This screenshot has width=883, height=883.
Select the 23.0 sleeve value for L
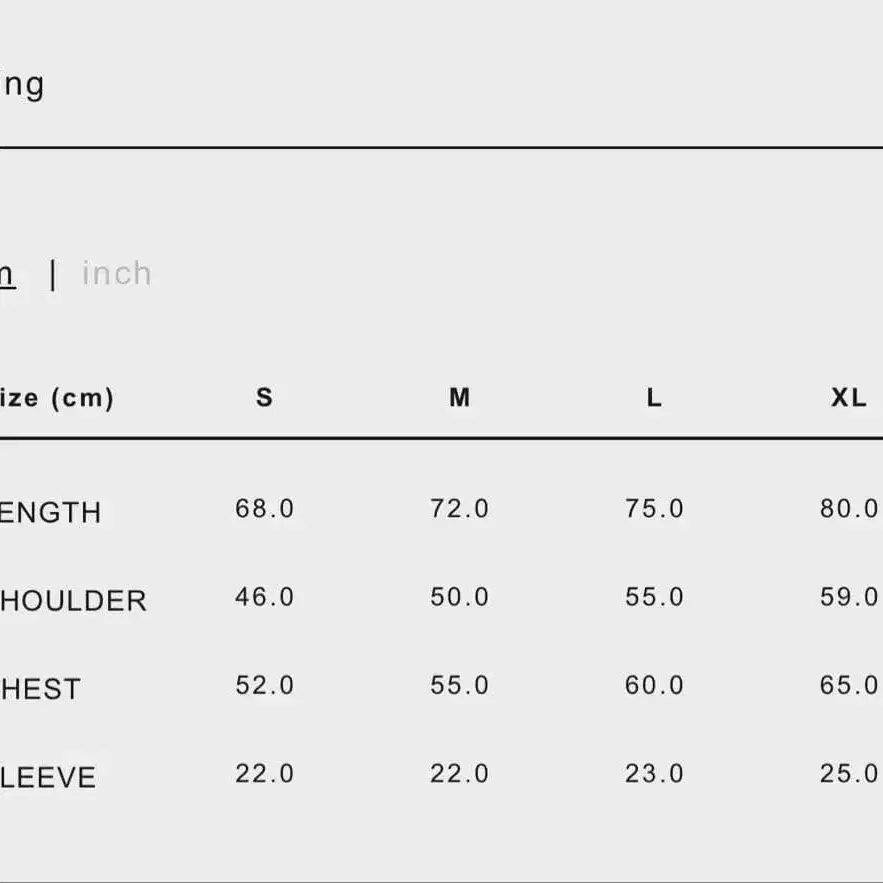pos(654,774)
